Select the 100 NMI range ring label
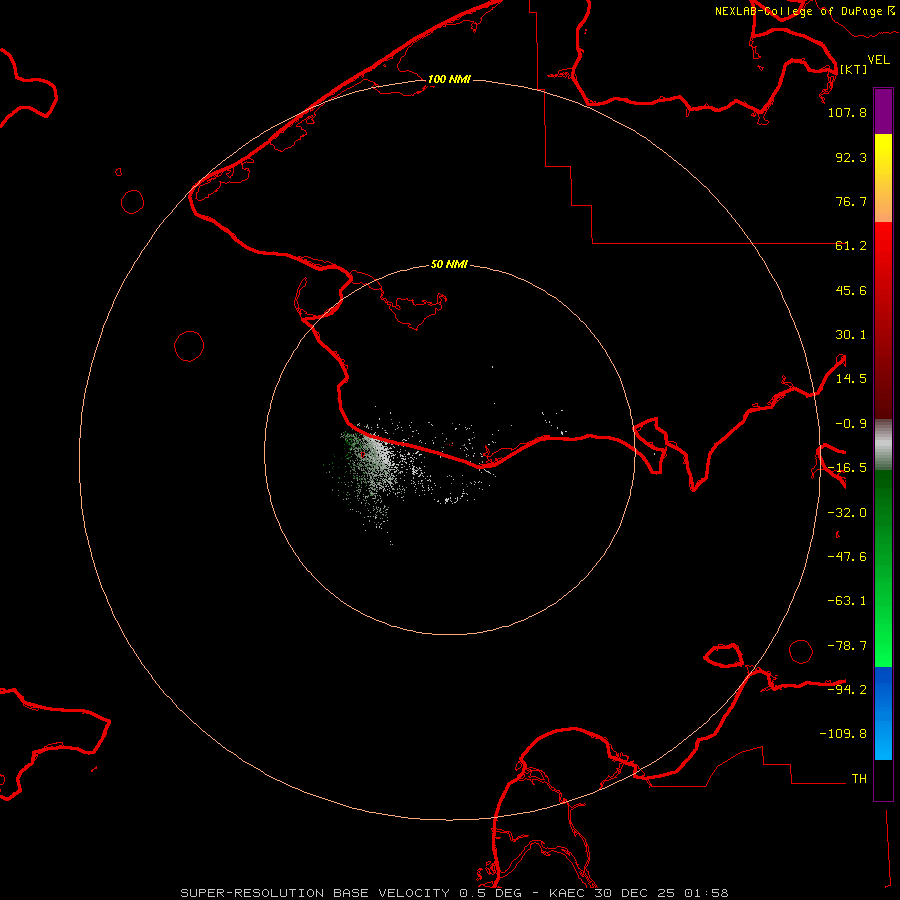Screen dimensions: 900x900 click(449, 79)
